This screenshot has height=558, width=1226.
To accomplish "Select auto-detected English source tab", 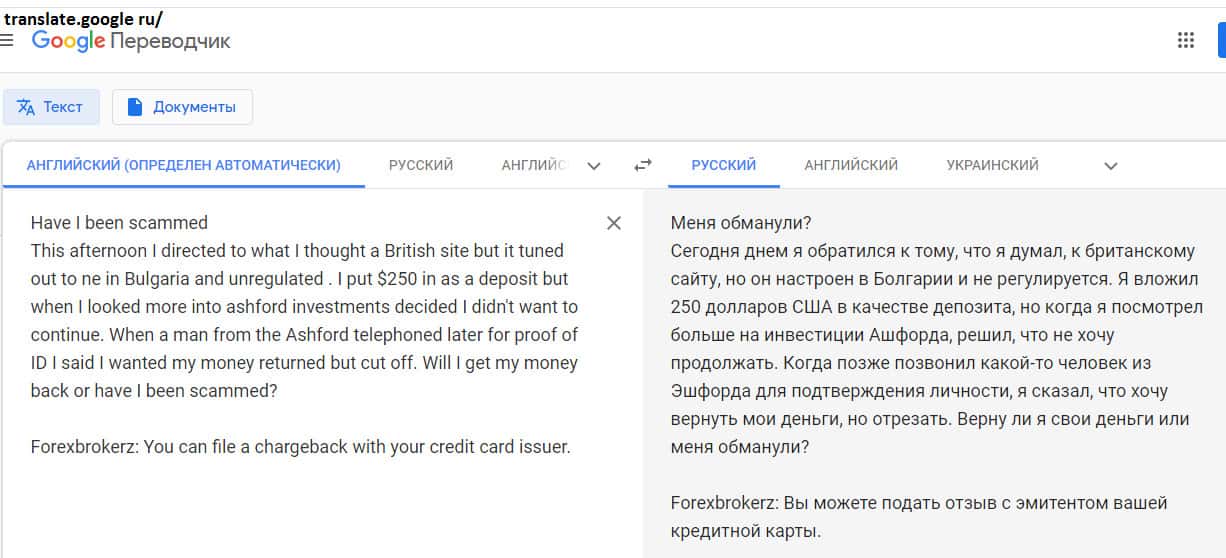I will [x=183, y=165].
